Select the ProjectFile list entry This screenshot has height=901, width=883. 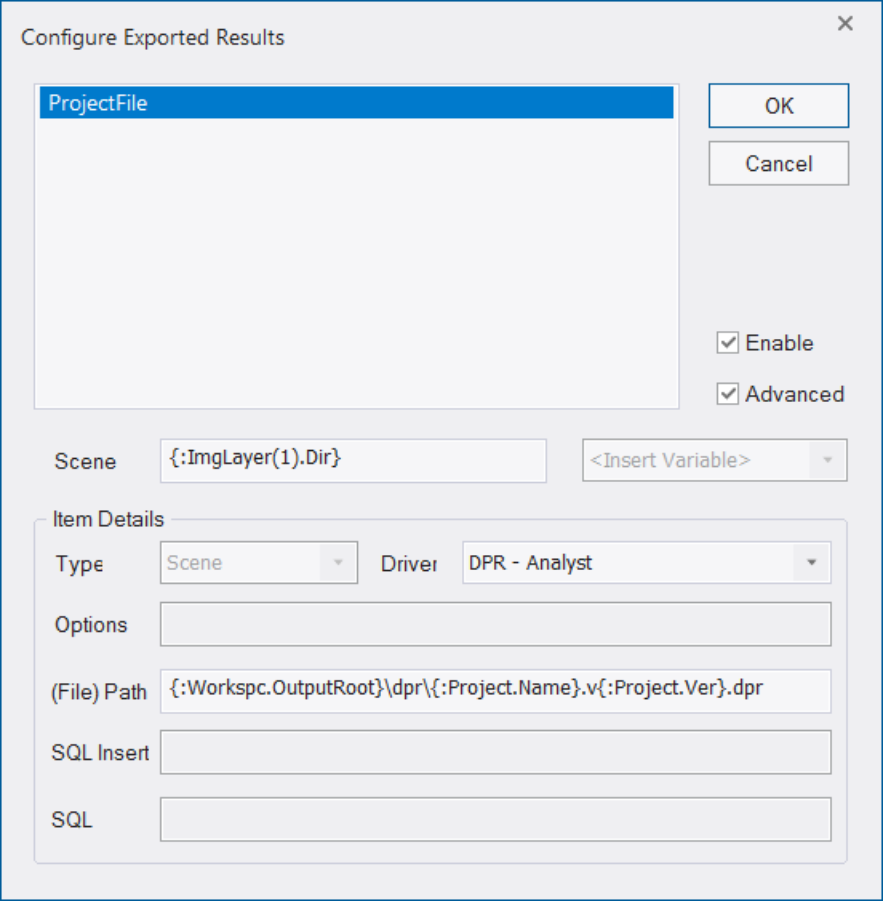tap(356, 103)
